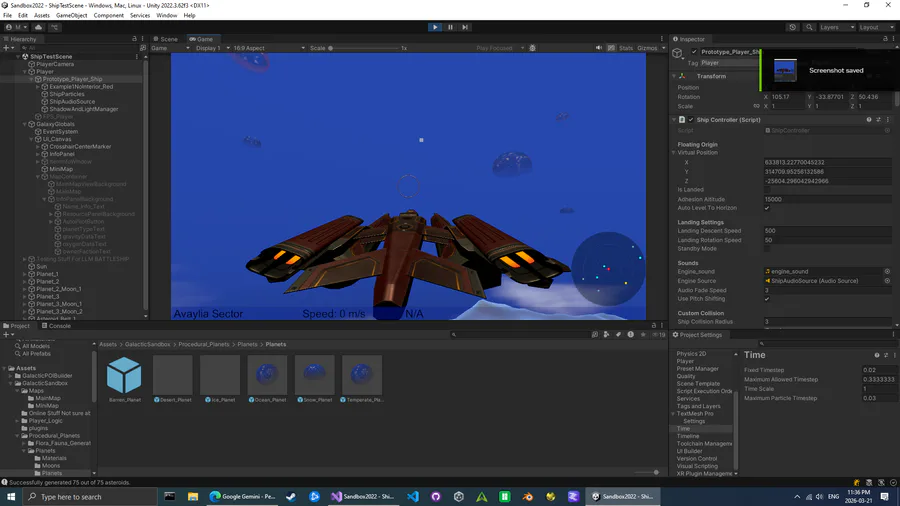This screenshot has height=506, width=900.
Task: Open Blender from the taskbar
Action: (x=527, y=496)
